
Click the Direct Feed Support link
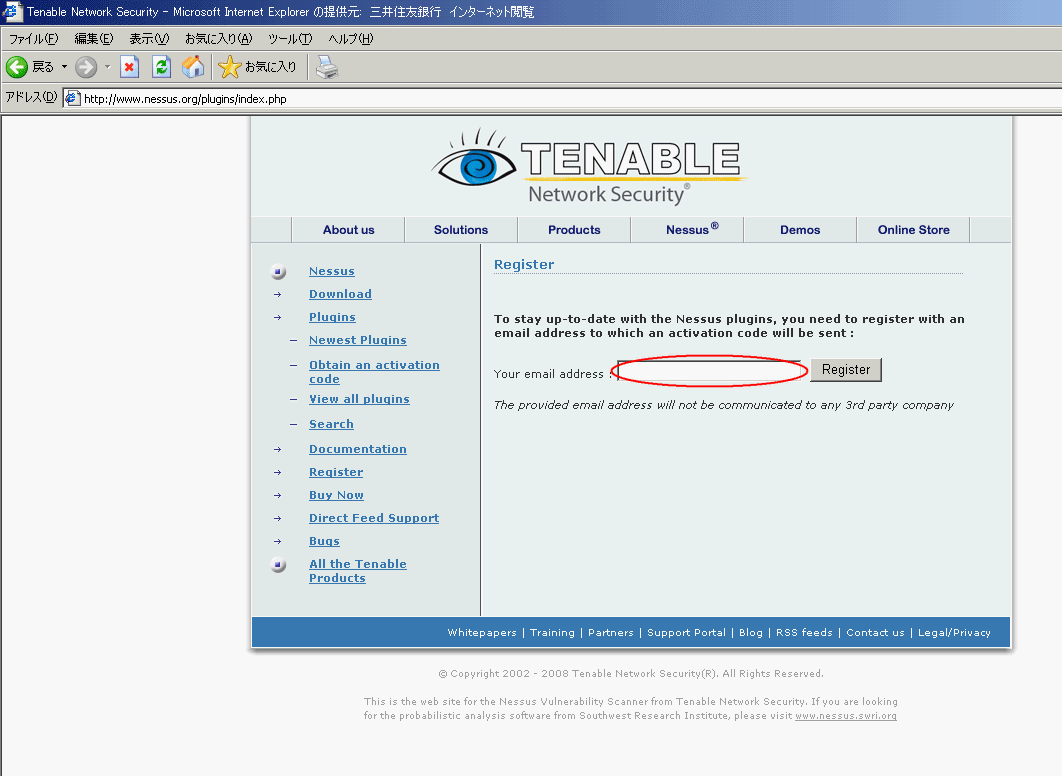click(374, 518)
